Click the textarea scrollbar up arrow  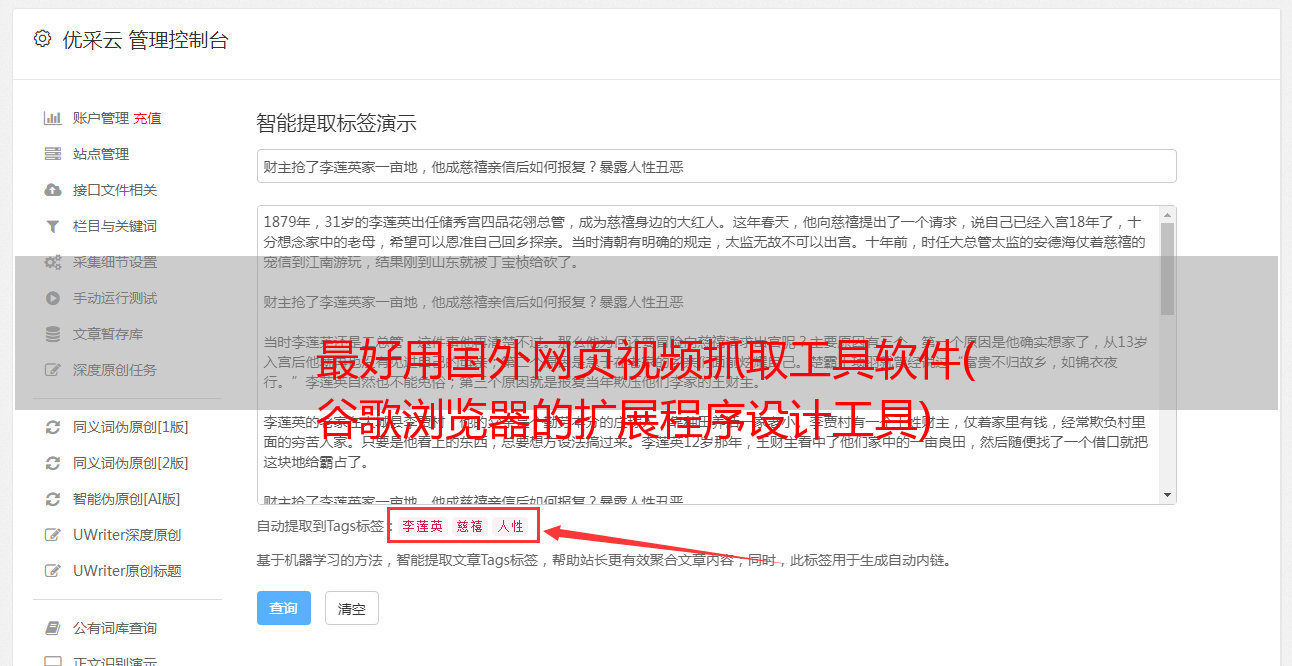pyautogui.click(x=1167, y=215)
